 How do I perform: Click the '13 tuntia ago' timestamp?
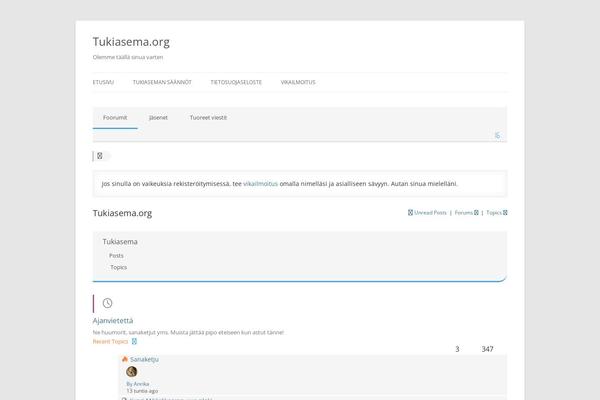[x=142, y=391]
